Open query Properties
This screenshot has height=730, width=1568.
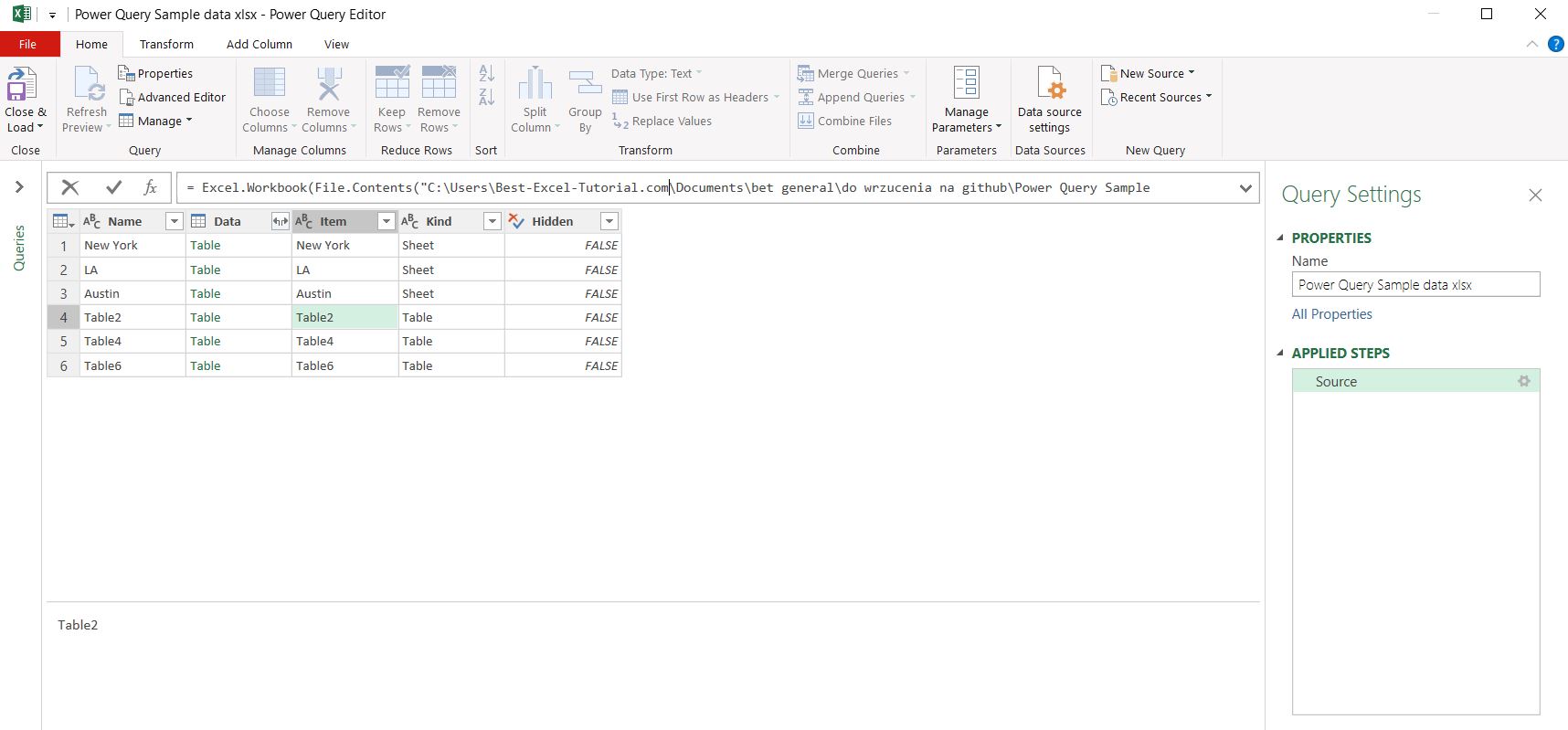click(x=155, y=73)
